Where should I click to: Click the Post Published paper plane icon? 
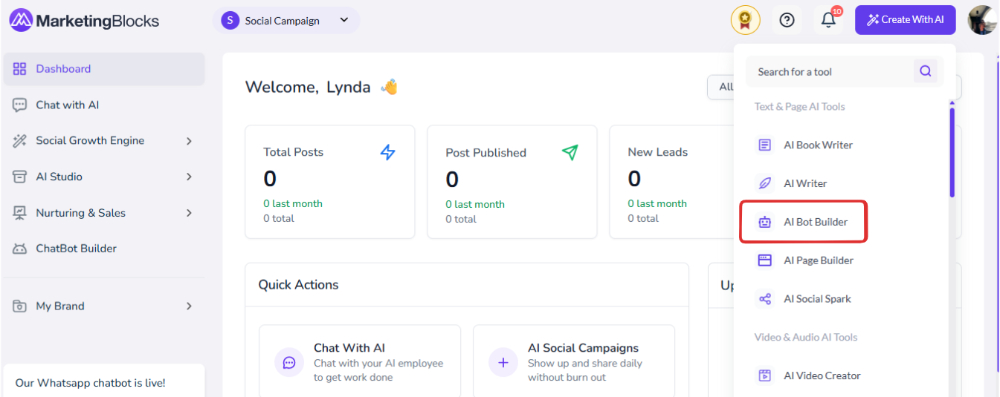(570, 152)
